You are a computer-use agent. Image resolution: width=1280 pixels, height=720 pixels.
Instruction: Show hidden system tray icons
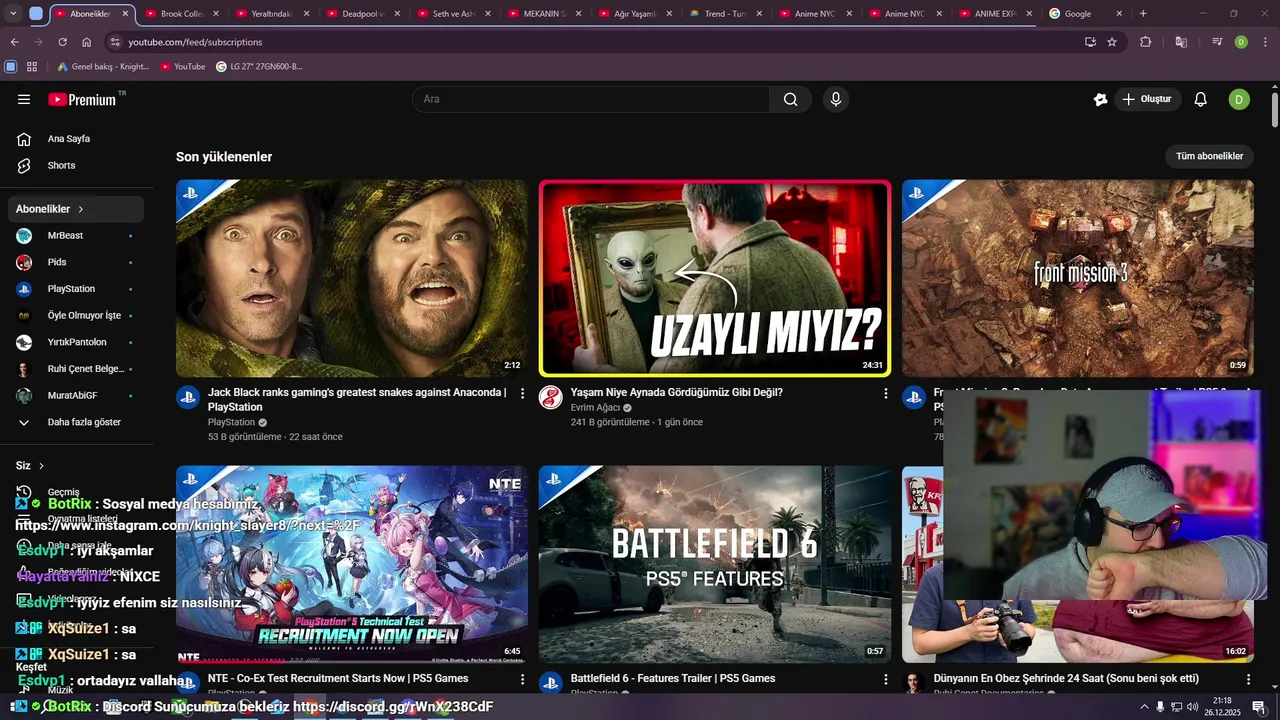click(x=1144, y=707)
